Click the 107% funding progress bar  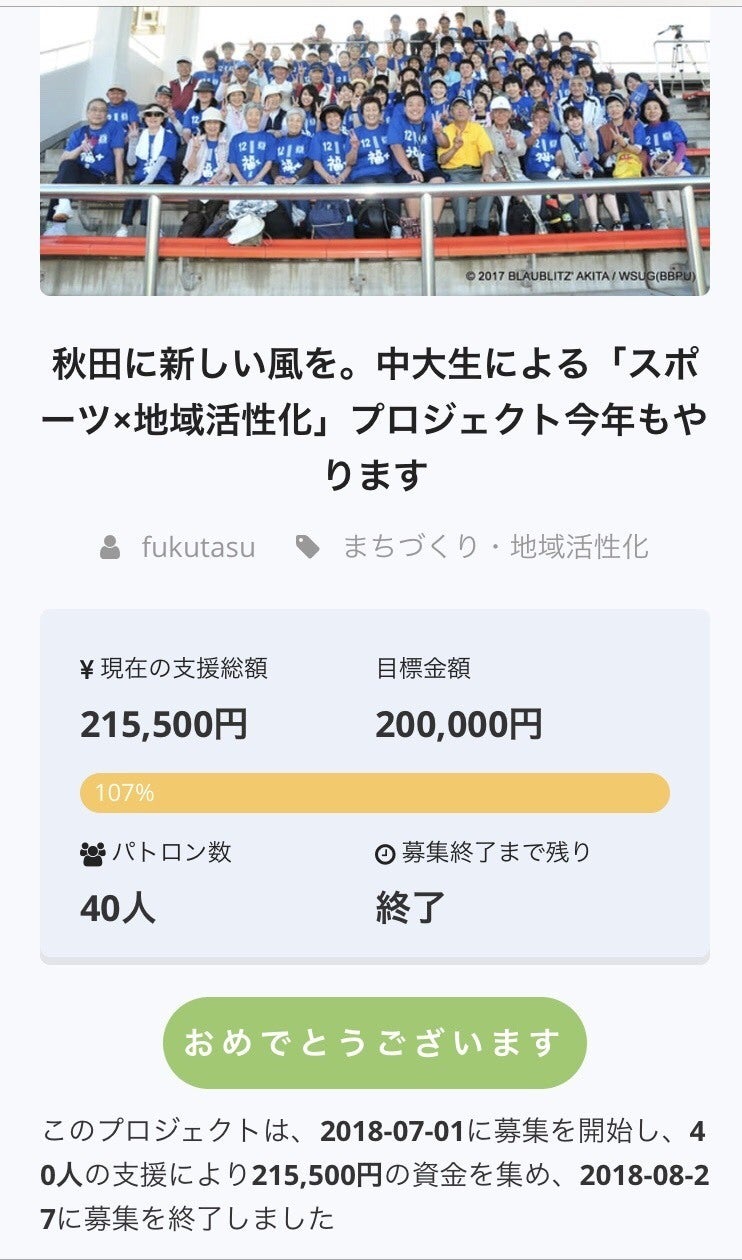375,793
